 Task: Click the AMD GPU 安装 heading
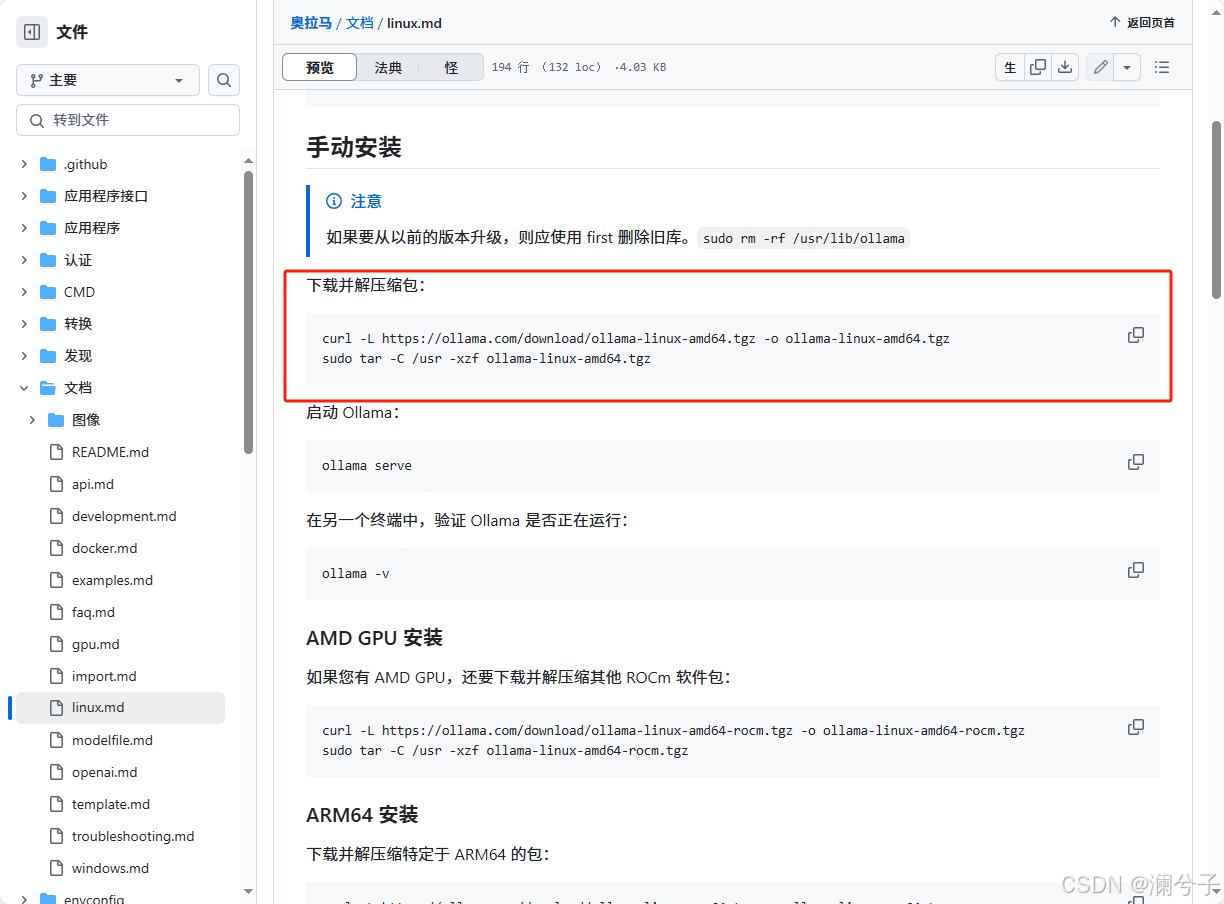pos(374,638)
